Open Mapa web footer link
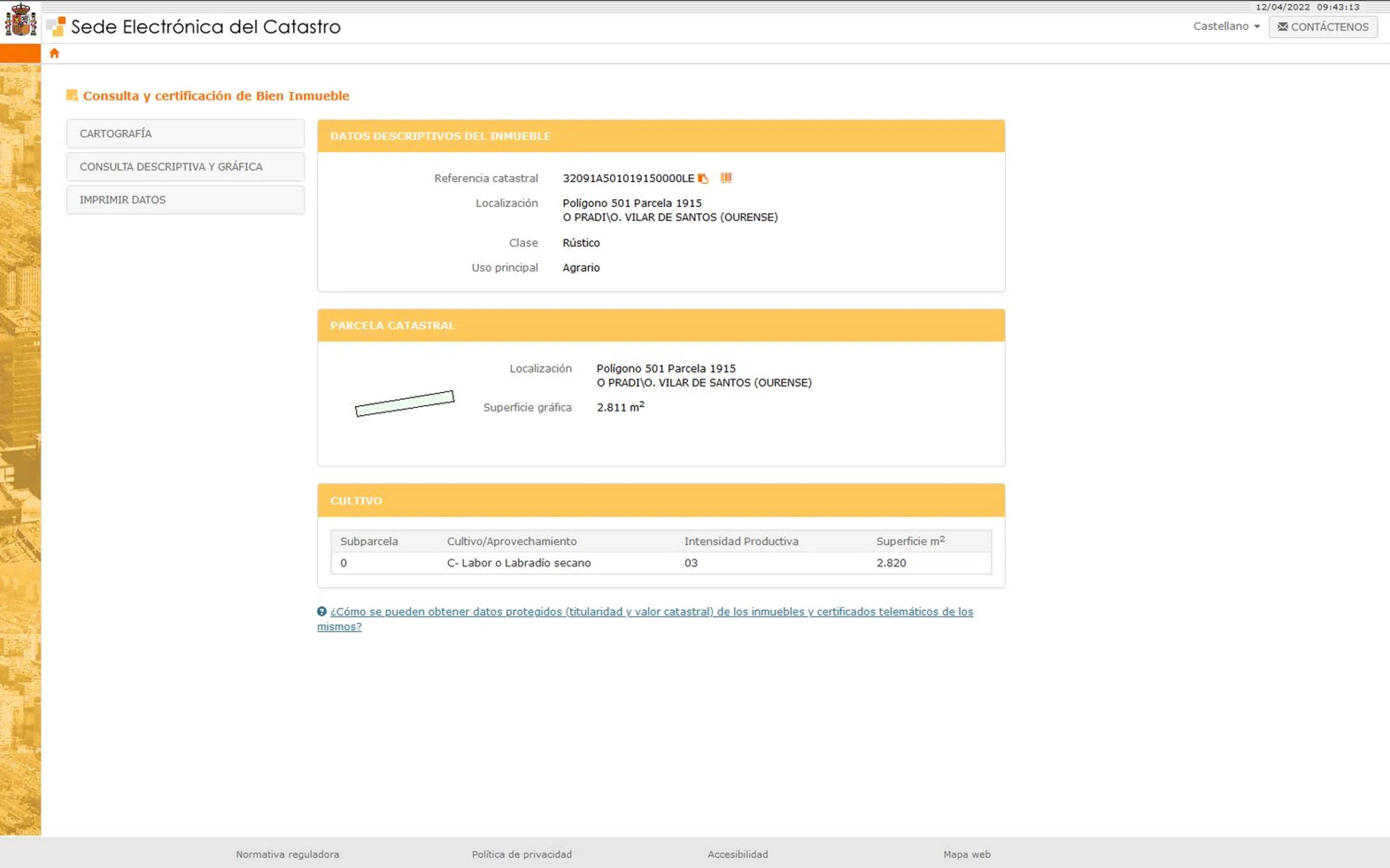 coord(966,854)
